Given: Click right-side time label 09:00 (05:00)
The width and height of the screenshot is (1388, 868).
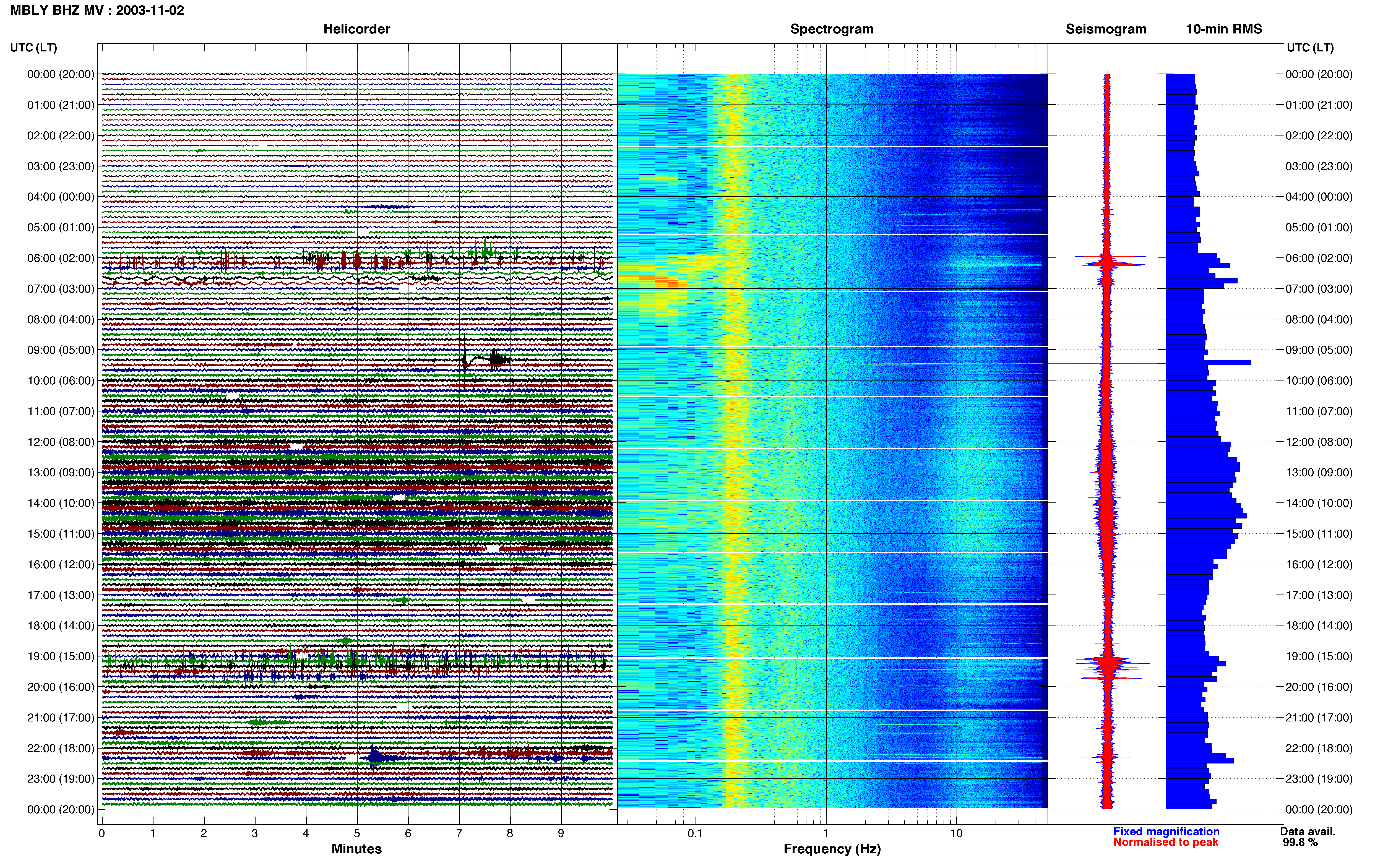Looking at the screenshot, I should click(1319, 350).
